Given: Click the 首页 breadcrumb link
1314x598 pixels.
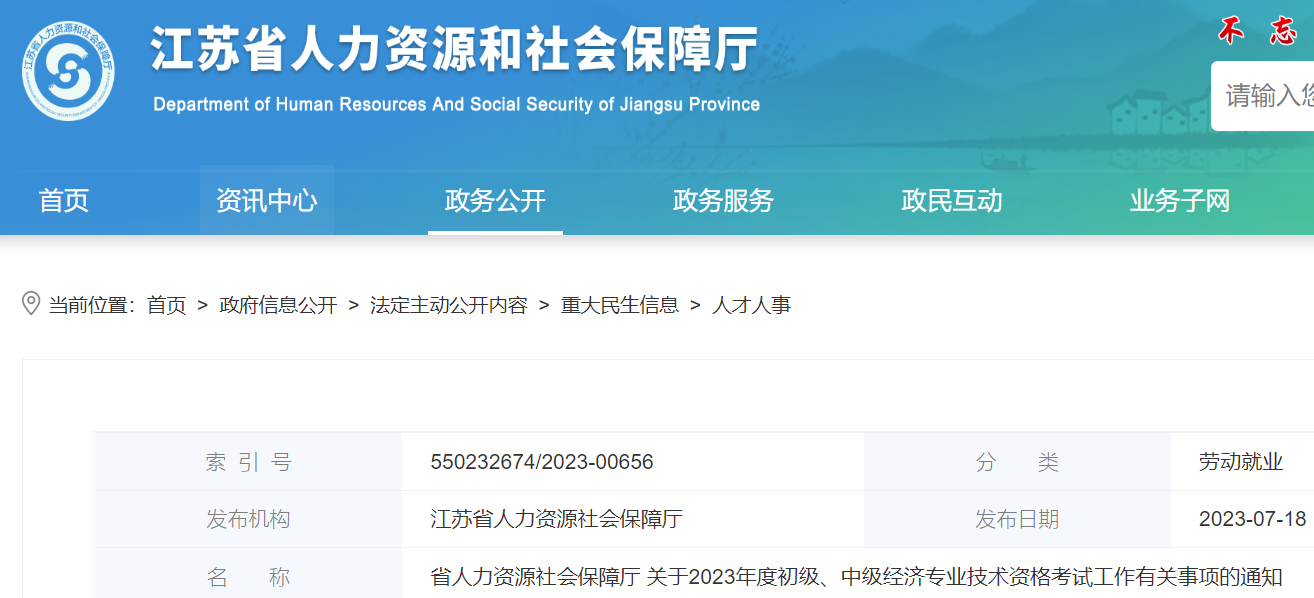Looking at the screenshot, I should click(x=166, y=305).
